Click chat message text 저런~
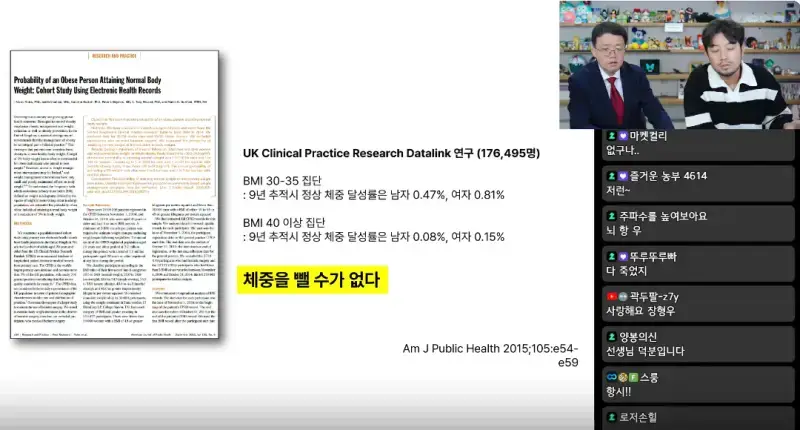The image size is (800, 430). pos(618,190)
